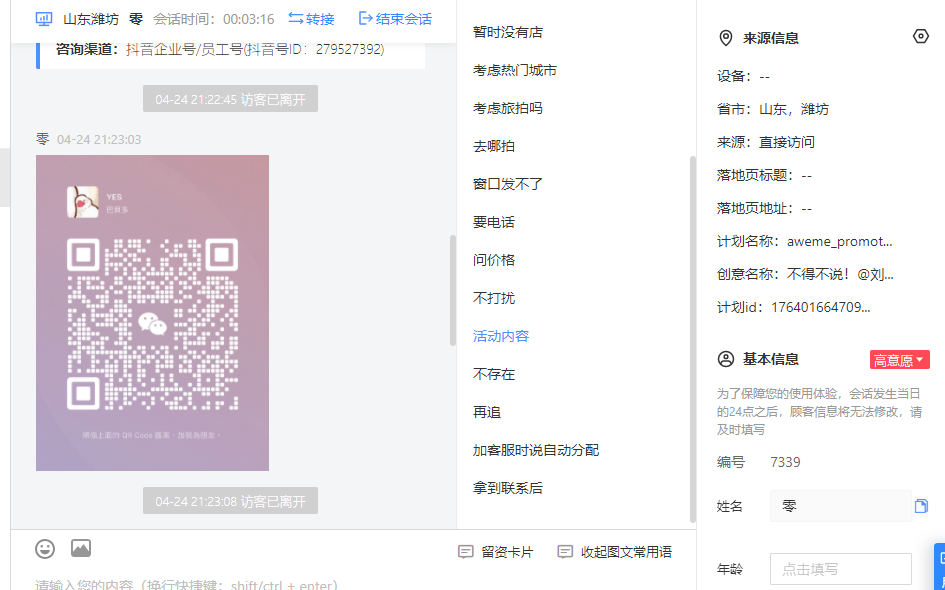This screenshot has height=590, width=945.
Task: Choose the 不打扰 quick phrase
Action: [494, 298]
